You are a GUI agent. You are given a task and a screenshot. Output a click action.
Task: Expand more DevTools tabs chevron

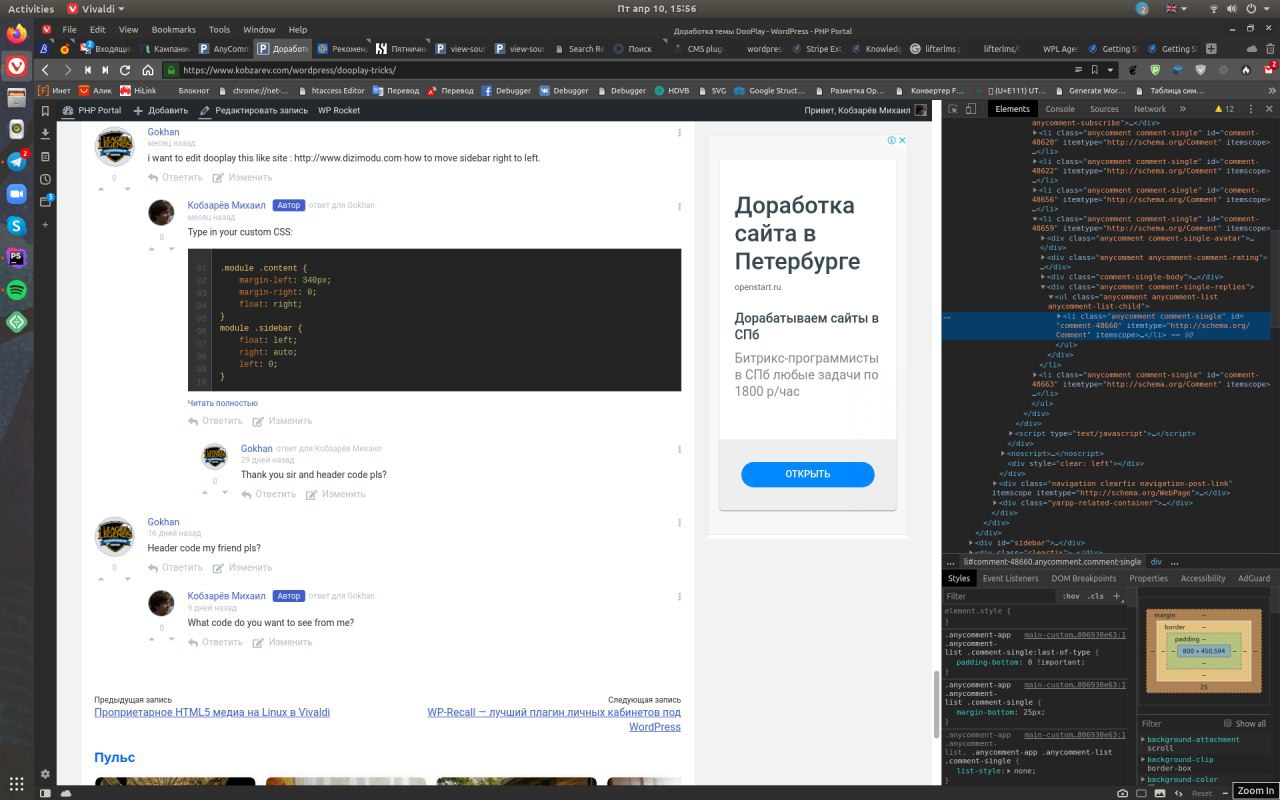tap(1183, 109)
